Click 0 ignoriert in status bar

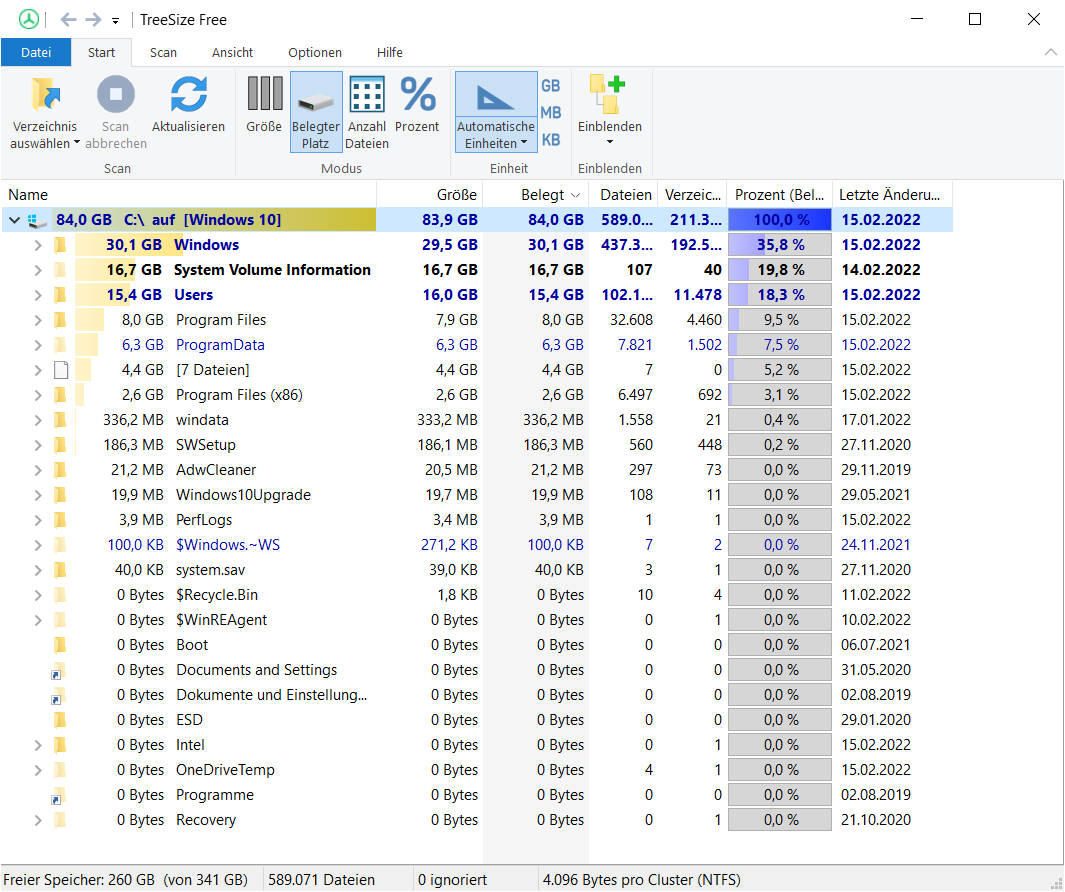pos(452,880)
